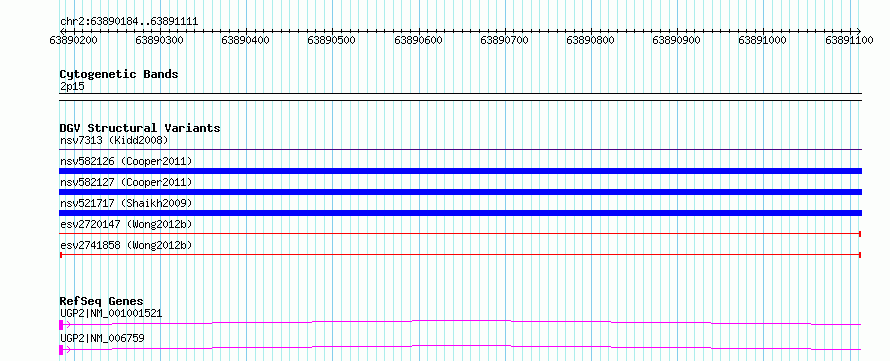Click ruler position 63891100
The image size is (890, 361).
849,40
